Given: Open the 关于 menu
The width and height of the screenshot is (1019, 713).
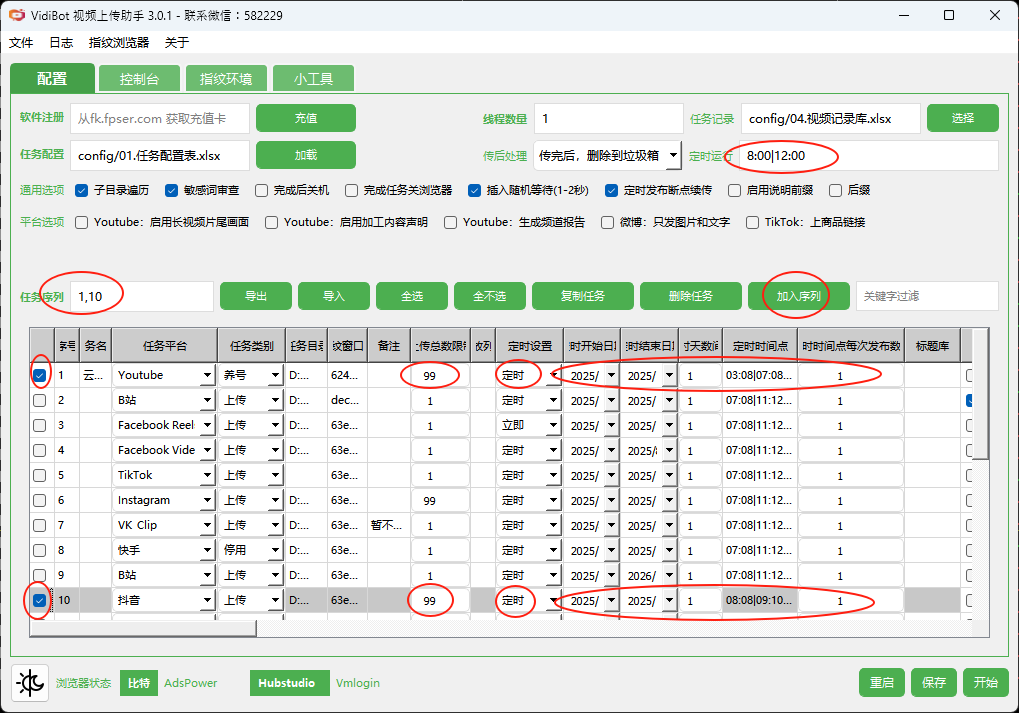Looking at the screenshot, I should 177,42.
